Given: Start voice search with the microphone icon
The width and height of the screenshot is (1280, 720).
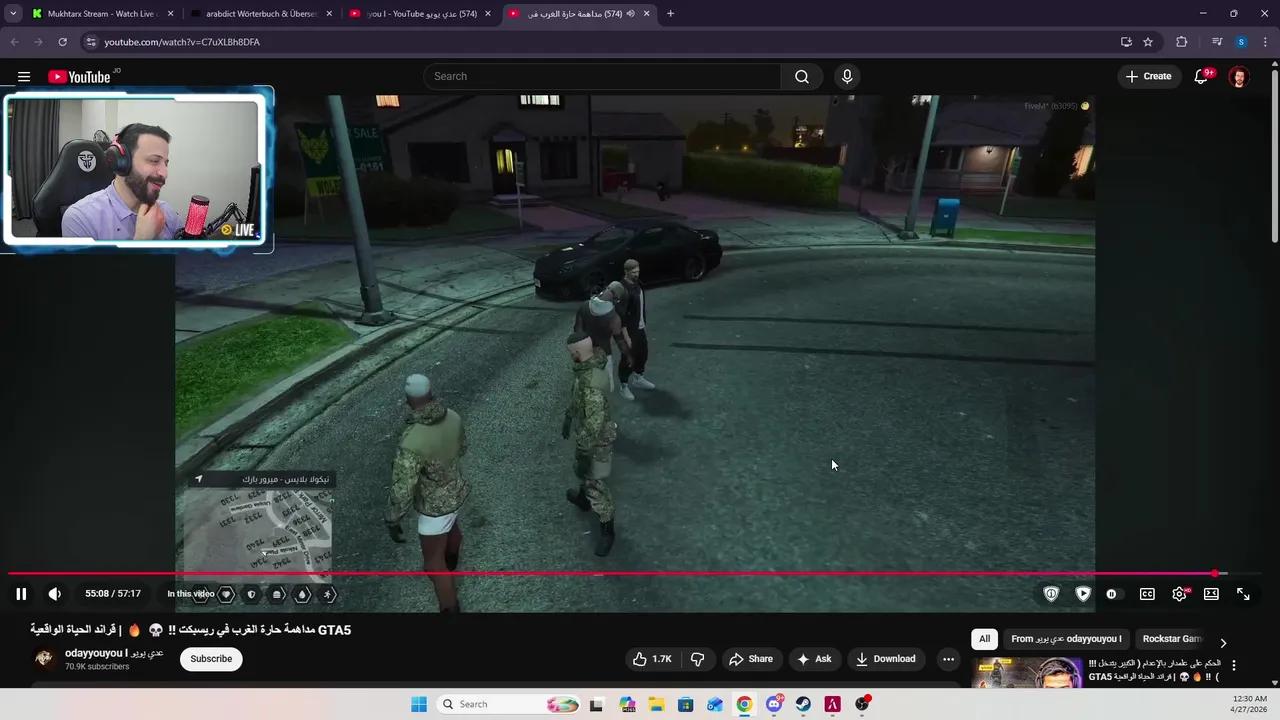Looking at the screenshot, I should [847, 77].
